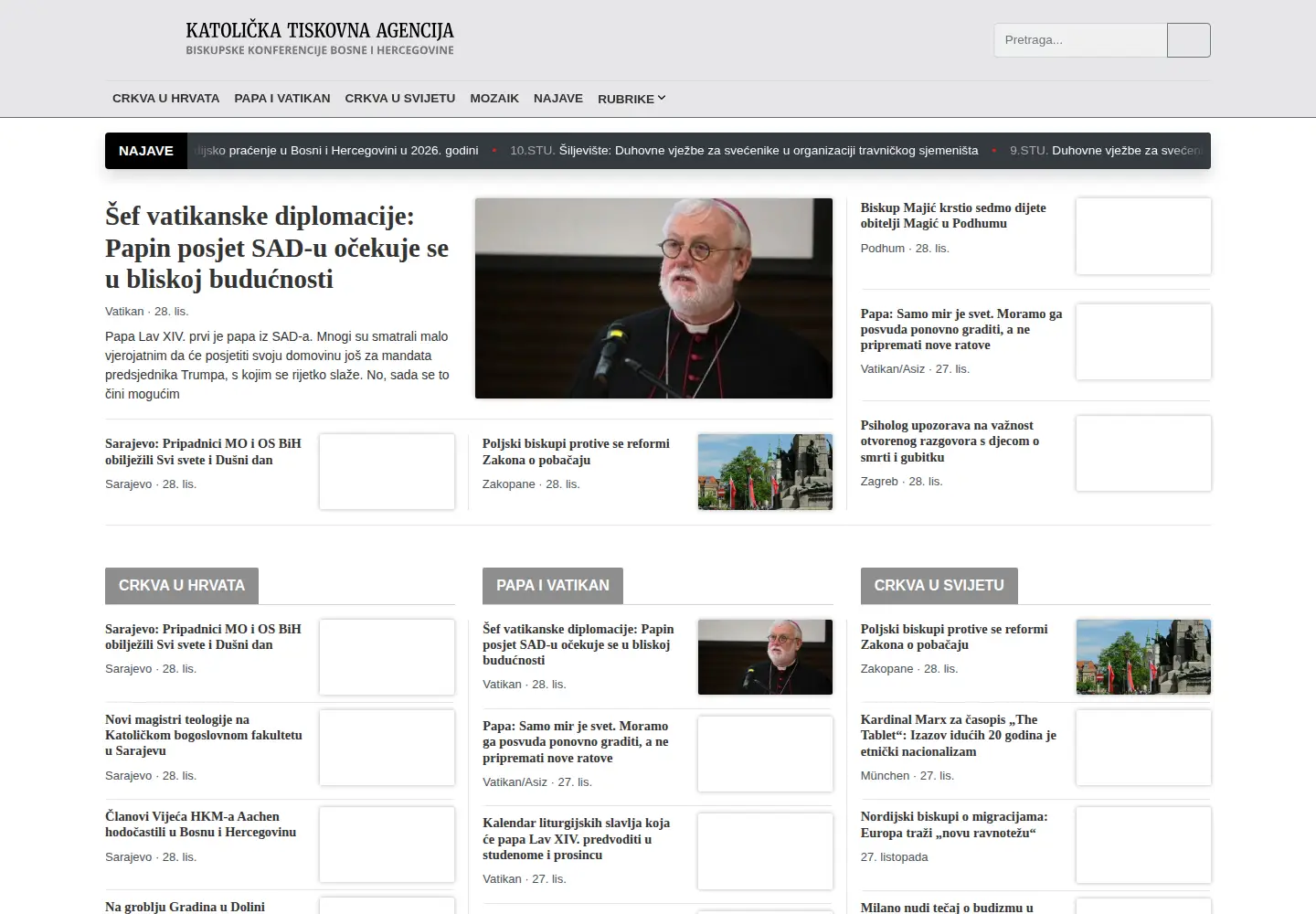1316x914 pixels.
Task: Open ticker item about Šiljevište duhovne vježbe
Action: click(744, 151)
